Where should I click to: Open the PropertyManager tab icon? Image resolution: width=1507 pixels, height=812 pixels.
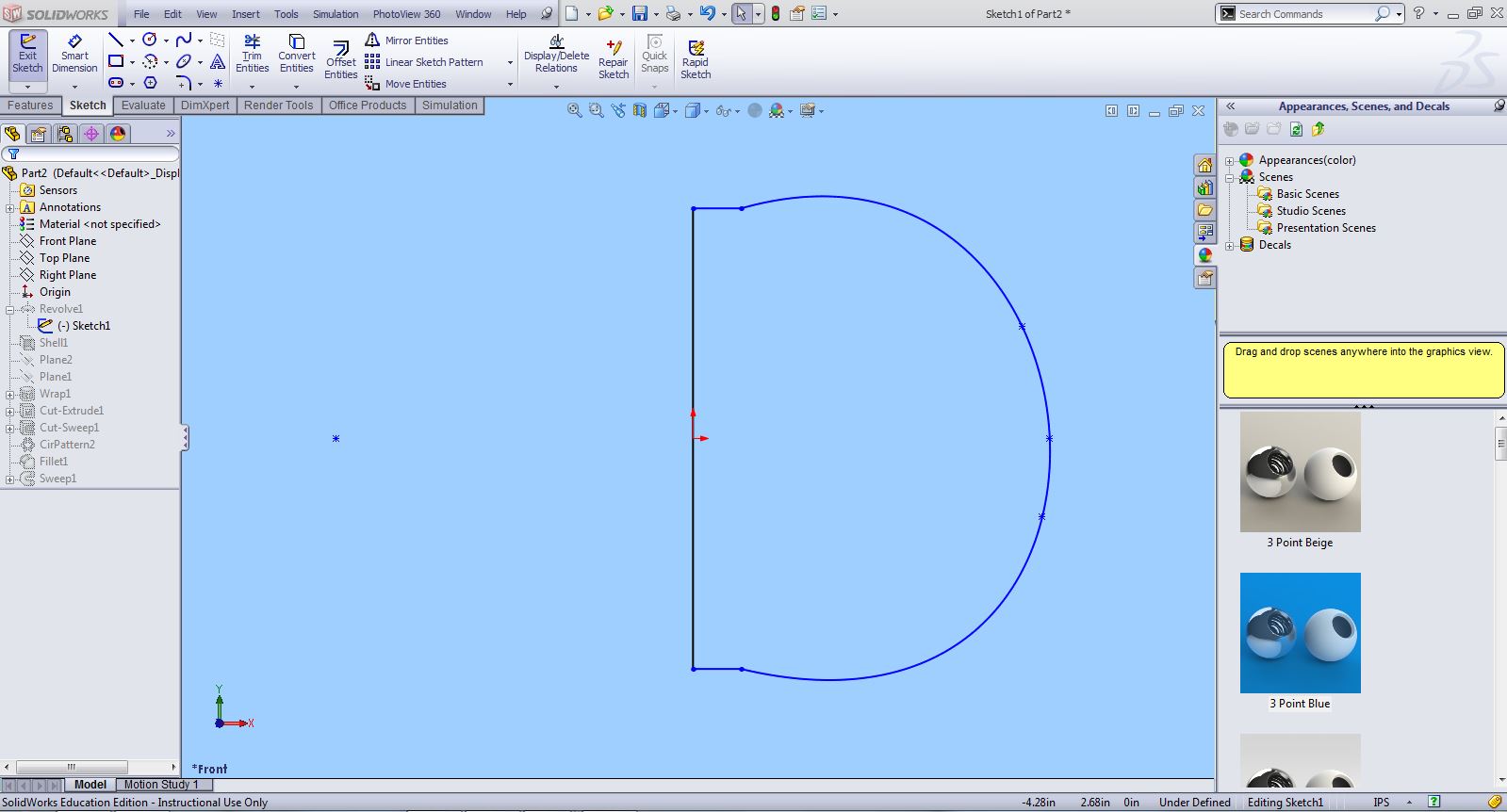(x=39, y=134)
